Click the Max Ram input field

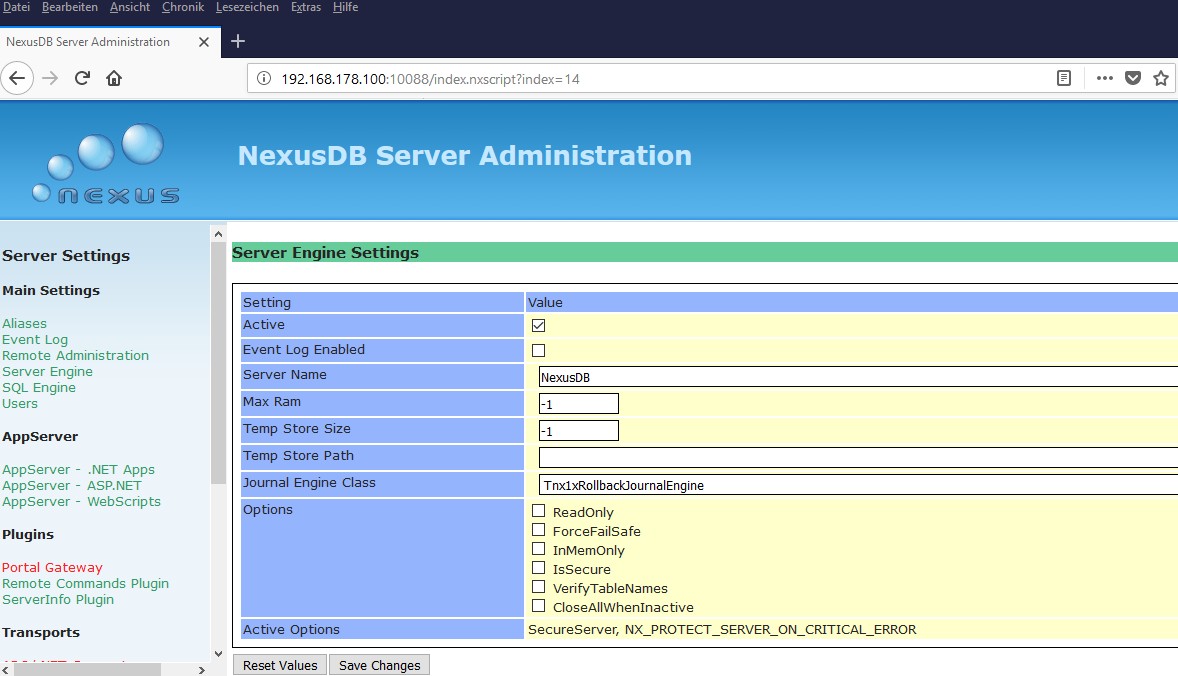click(578, 404)
